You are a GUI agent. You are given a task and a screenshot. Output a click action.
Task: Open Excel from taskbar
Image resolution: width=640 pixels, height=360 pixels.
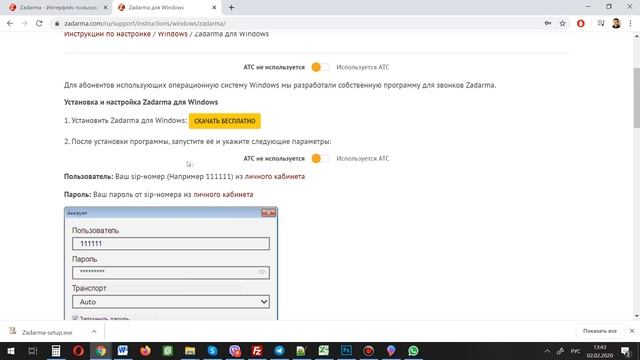(324, 351)
